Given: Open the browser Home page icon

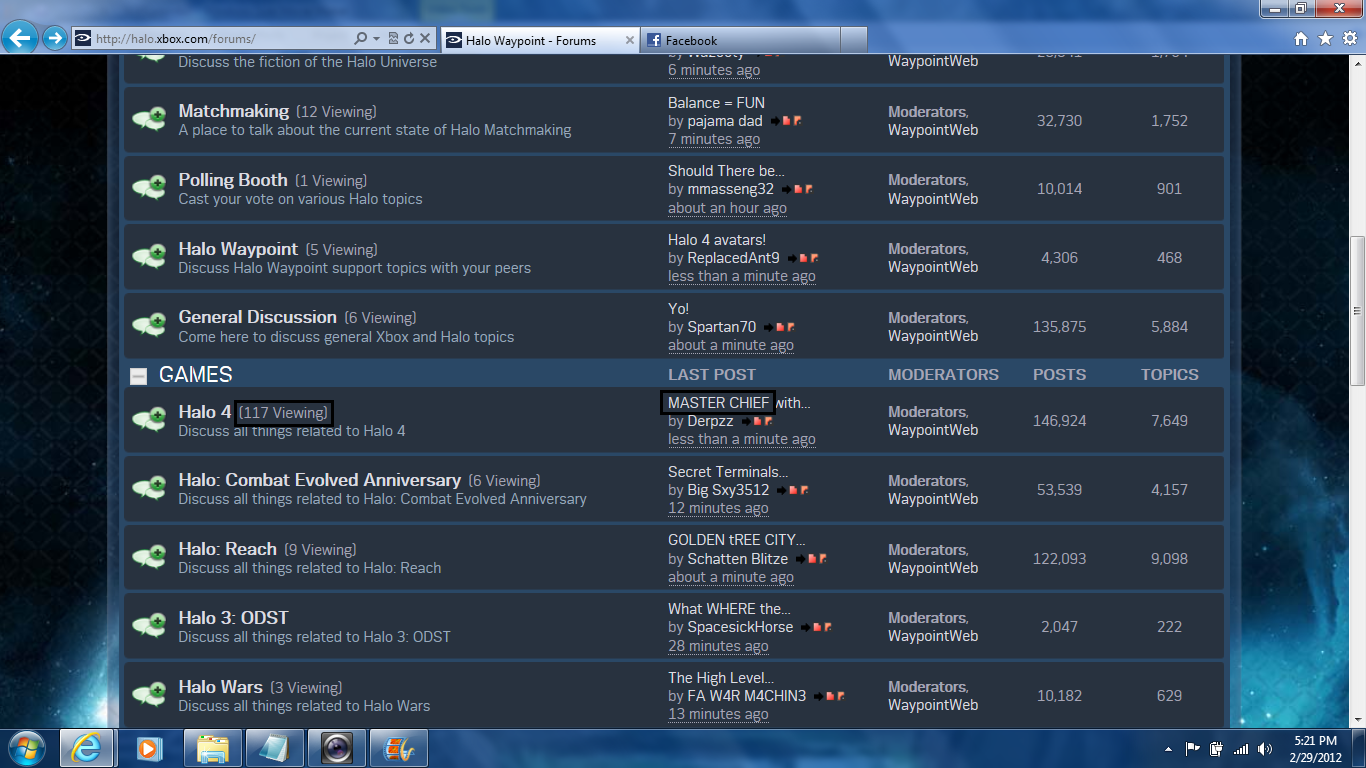Looking at the screenshot, I should pyautogui.click(x=1301, y=39).
